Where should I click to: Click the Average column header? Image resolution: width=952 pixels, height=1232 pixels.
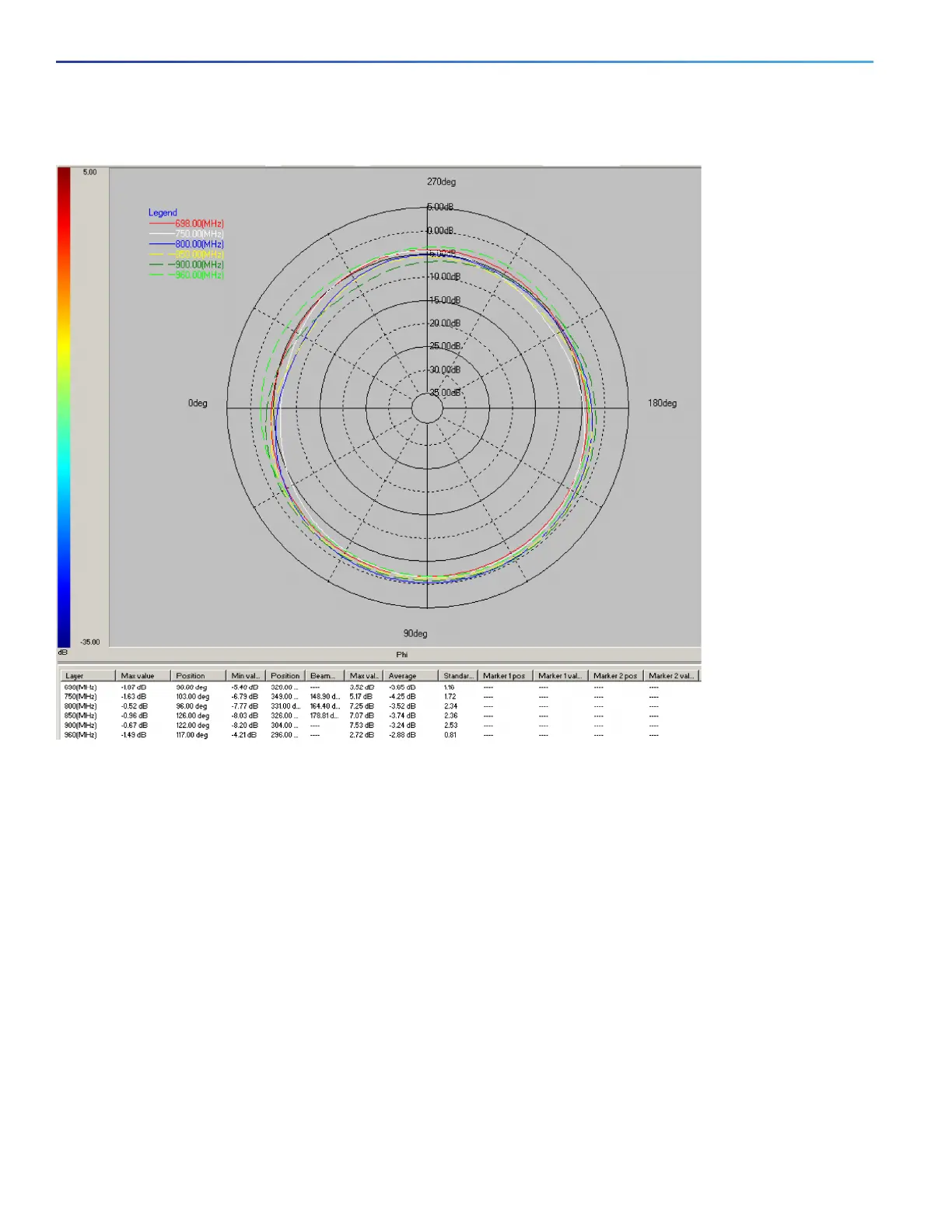coord(411,676)
